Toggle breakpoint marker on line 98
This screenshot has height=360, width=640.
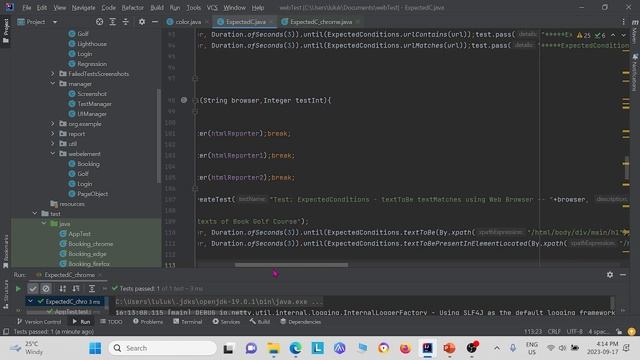[184, 100]
